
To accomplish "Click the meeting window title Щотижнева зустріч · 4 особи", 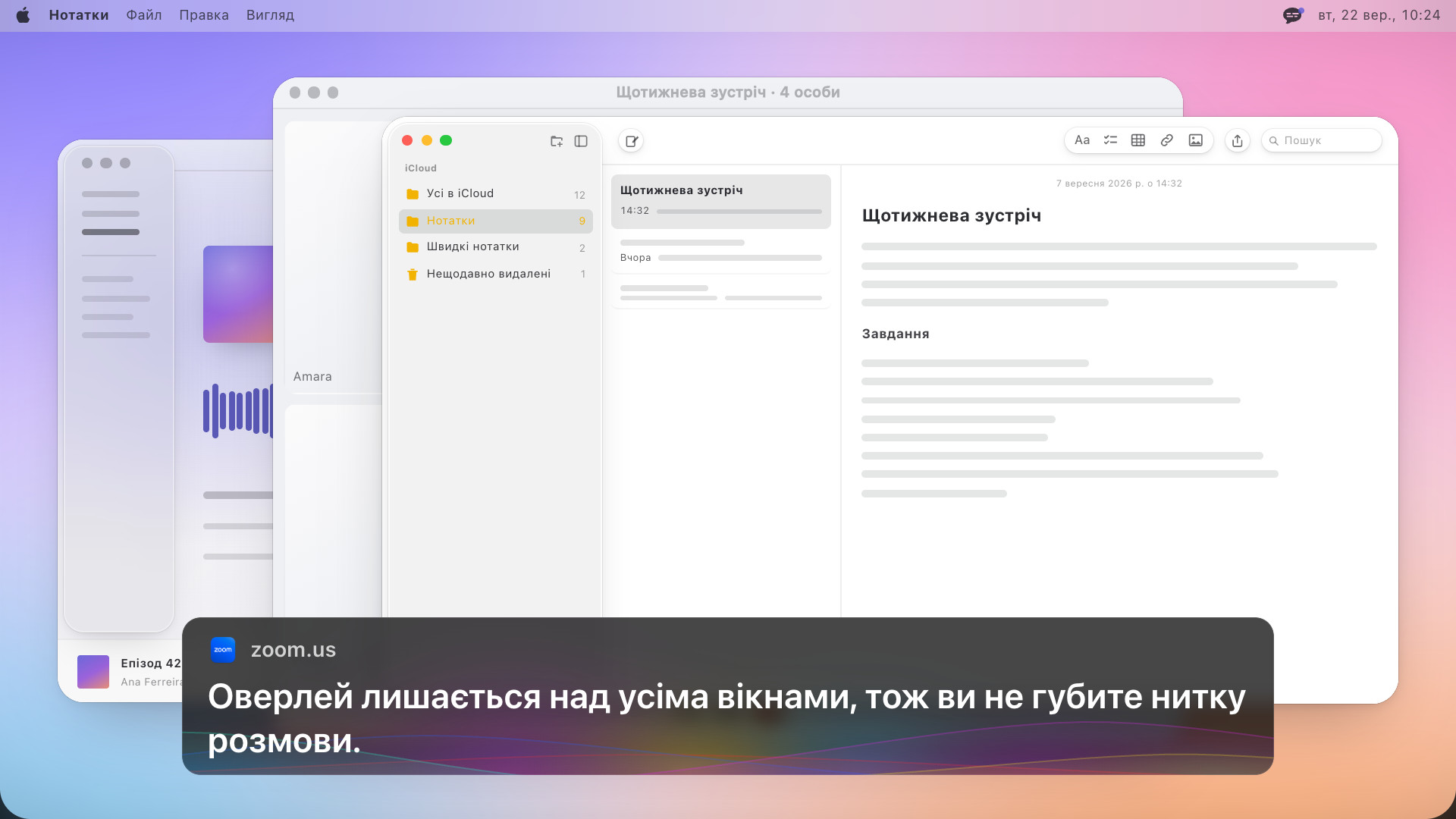I will click(x=728, y=93).
